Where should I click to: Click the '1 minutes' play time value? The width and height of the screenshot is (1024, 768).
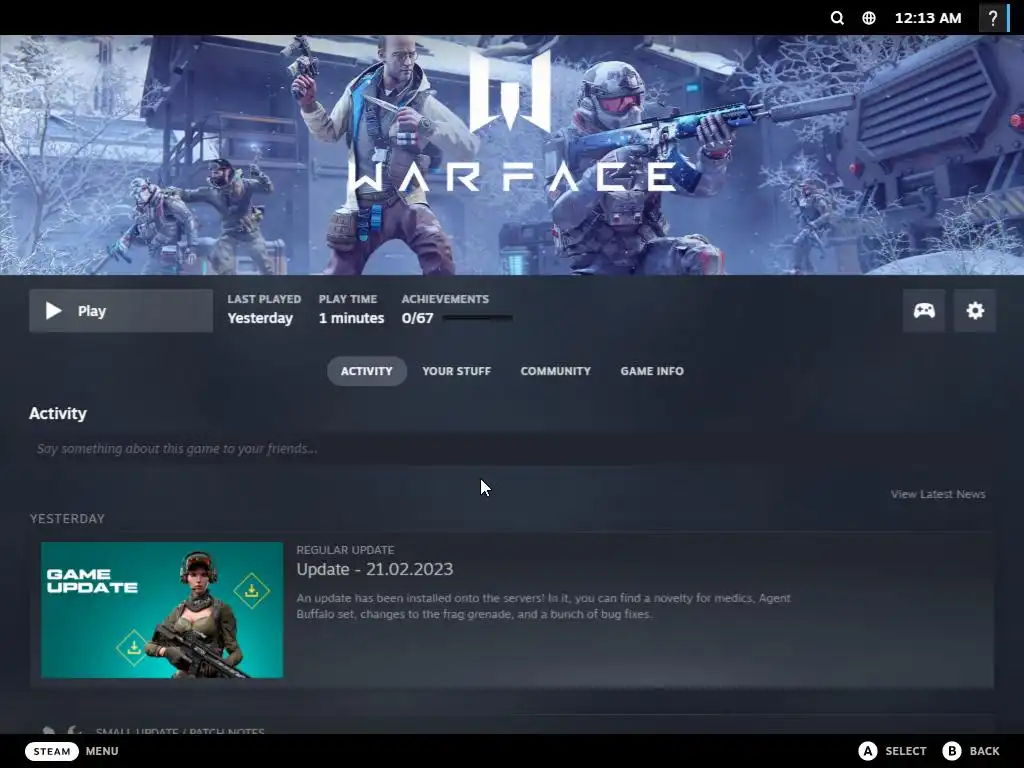click(x=351, y=318)
